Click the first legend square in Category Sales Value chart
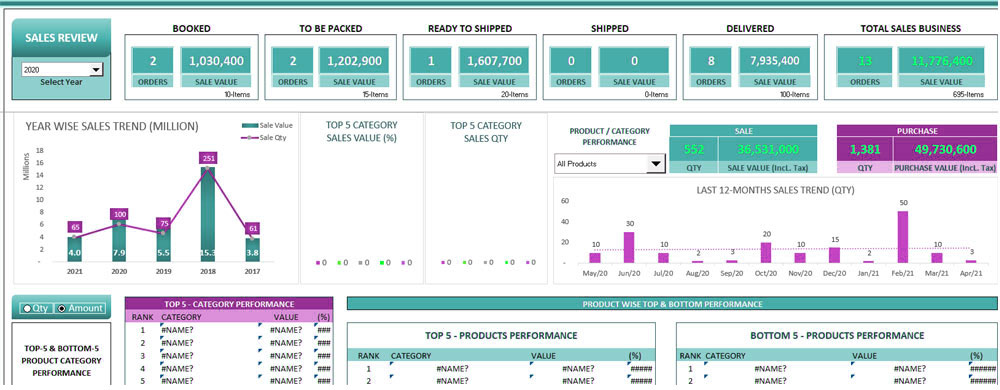Screen dimensions: 1000x390 (x=317, y=263)
